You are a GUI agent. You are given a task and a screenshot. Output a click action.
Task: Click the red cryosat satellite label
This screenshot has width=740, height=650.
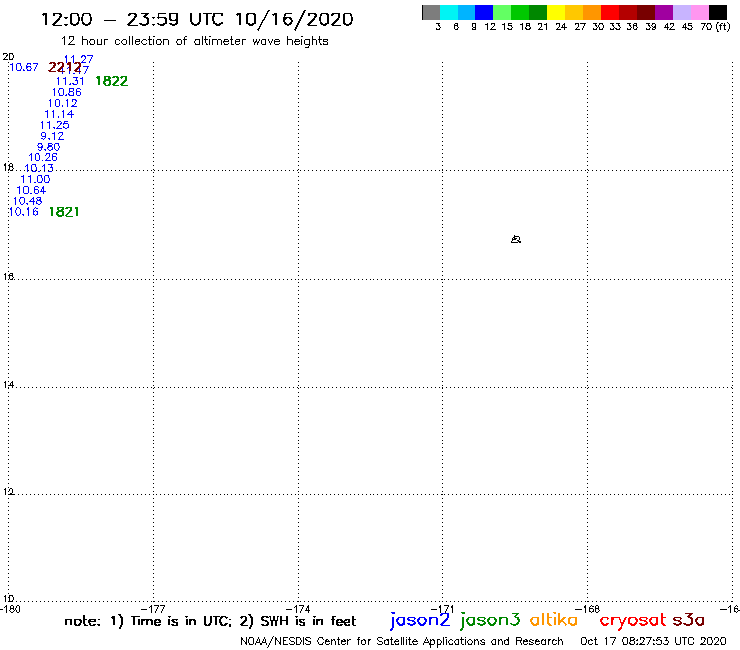633,620
